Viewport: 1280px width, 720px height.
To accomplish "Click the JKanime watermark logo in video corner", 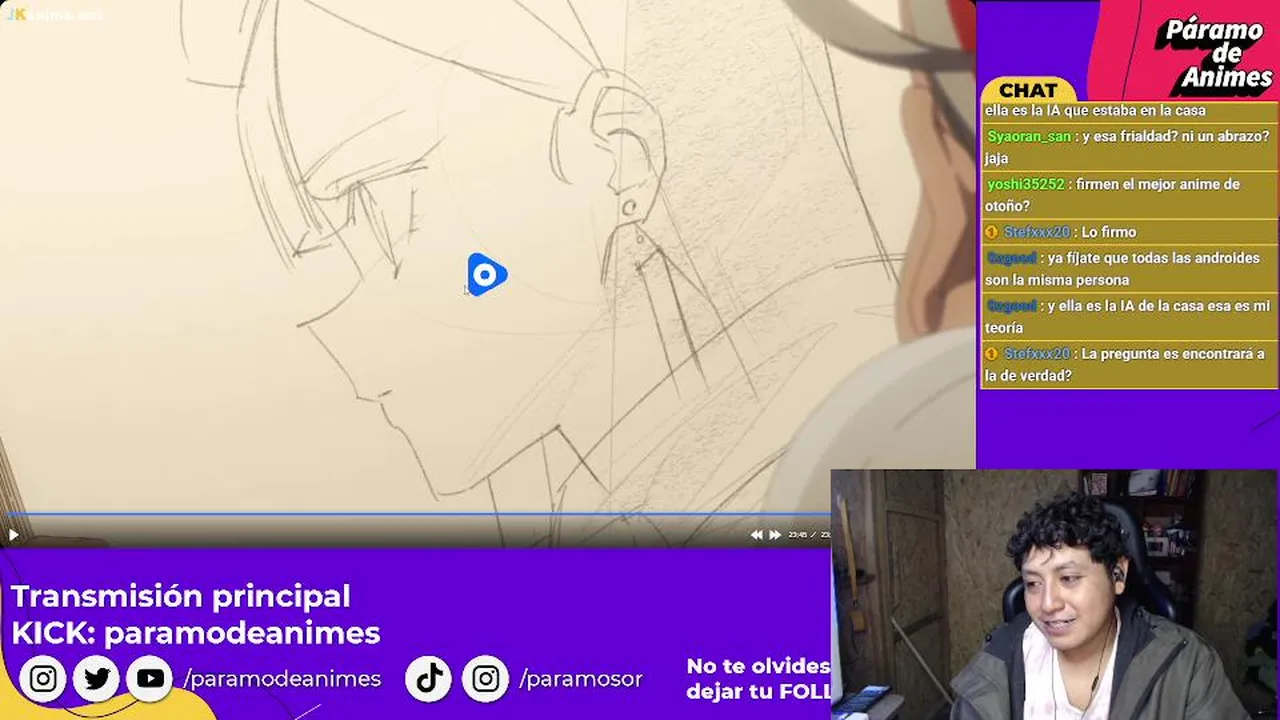I will pyautogui.click(x=53, y=14).
